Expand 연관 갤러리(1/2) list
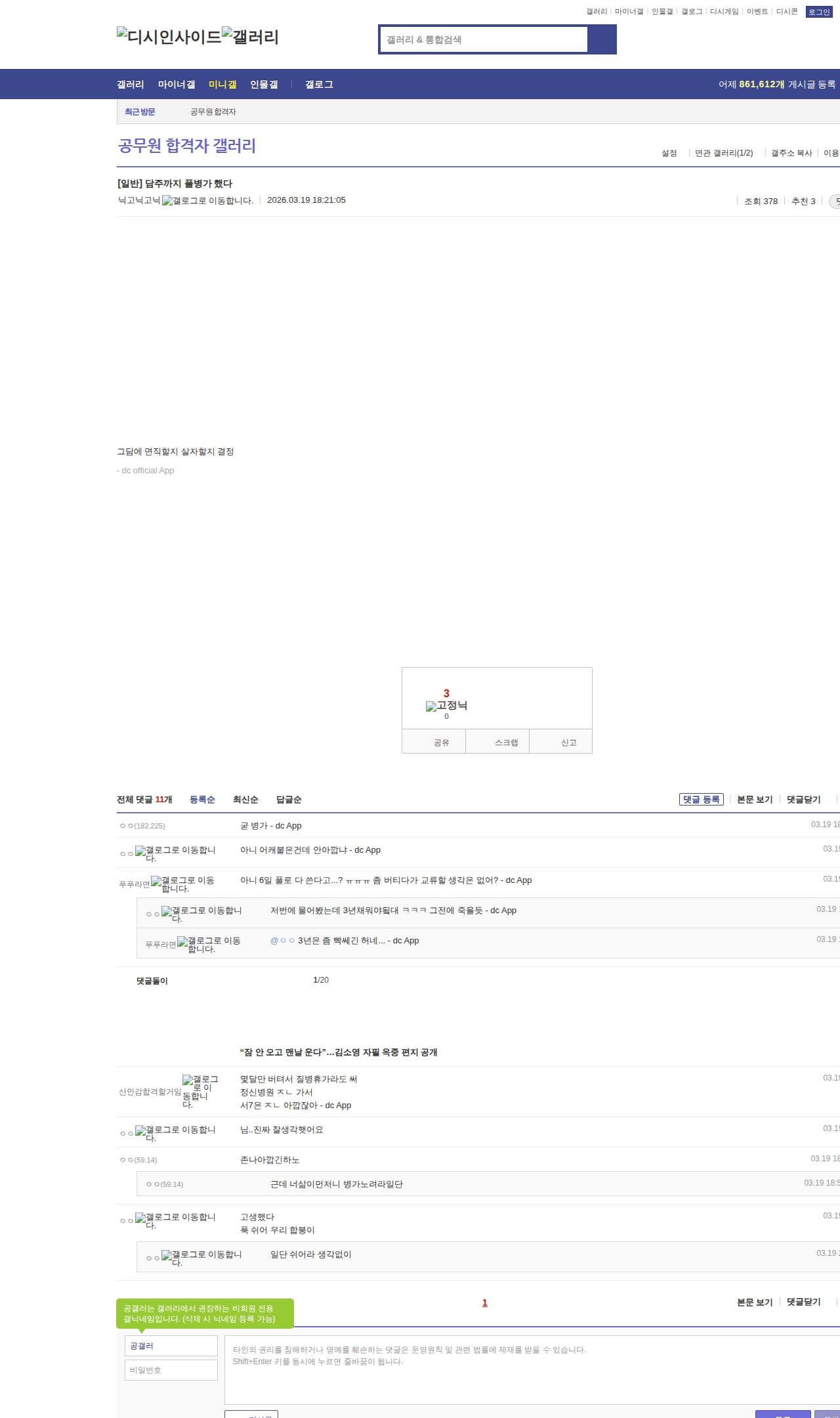 (724, 153)
